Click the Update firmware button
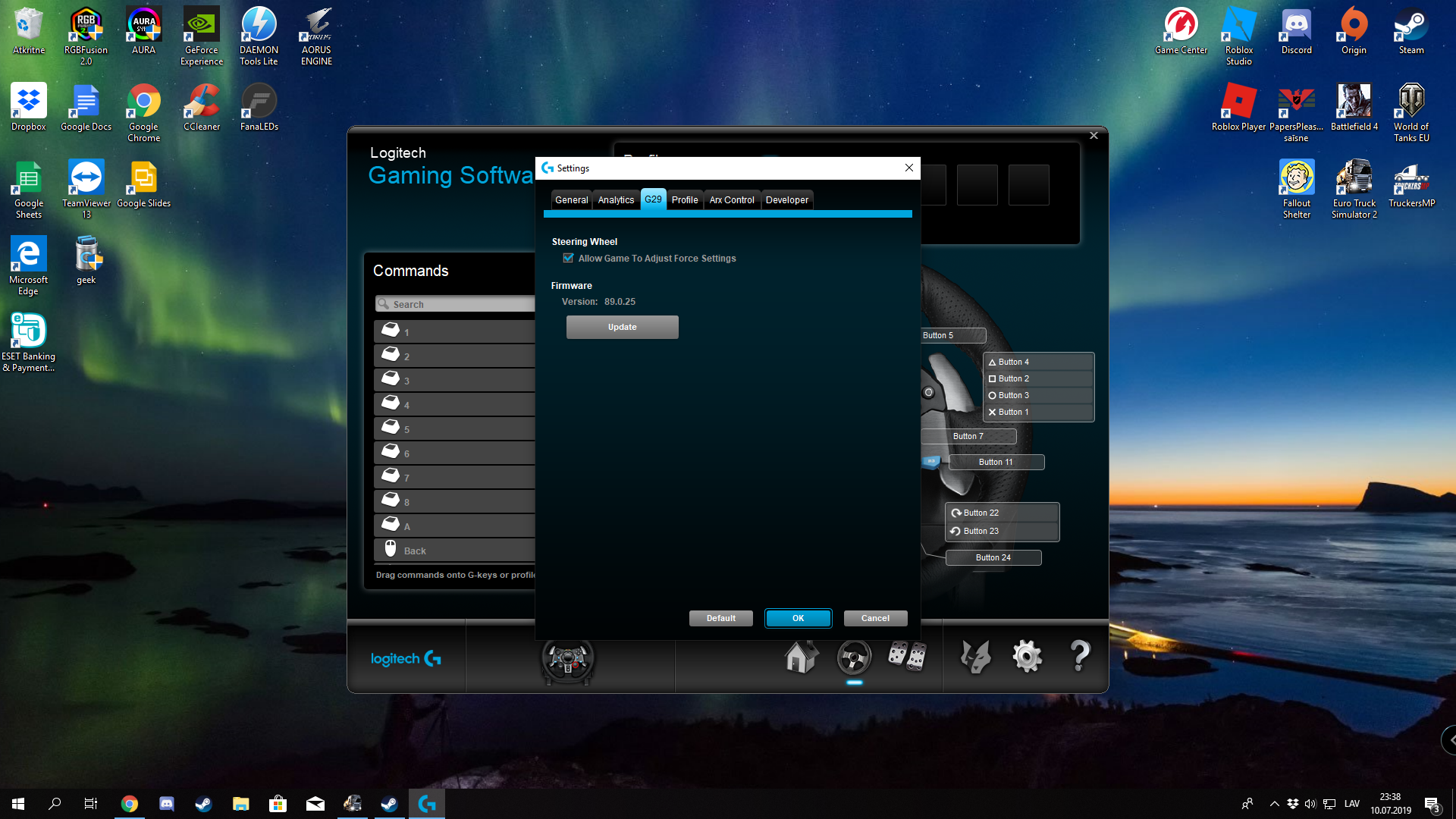The width and height of the screenshot is (1456, 819). pyautogui.click(x=622, y=327)
